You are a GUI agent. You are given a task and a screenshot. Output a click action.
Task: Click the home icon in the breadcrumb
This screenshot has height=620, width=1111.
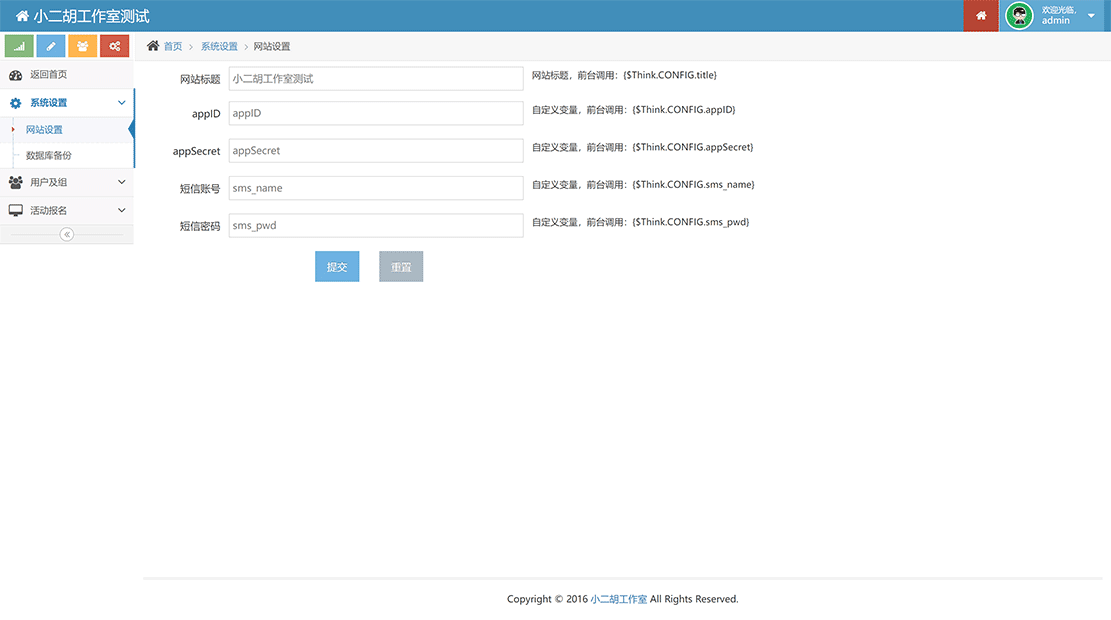coord(153,46)
